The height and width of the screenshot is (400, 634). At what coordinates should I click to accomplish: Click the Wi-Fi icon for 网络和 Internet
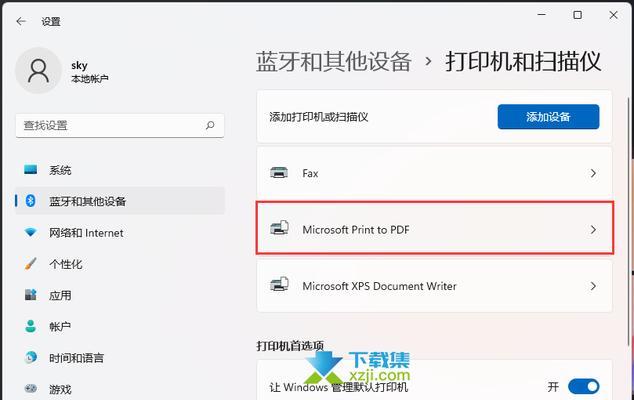[x=31, y=232]
